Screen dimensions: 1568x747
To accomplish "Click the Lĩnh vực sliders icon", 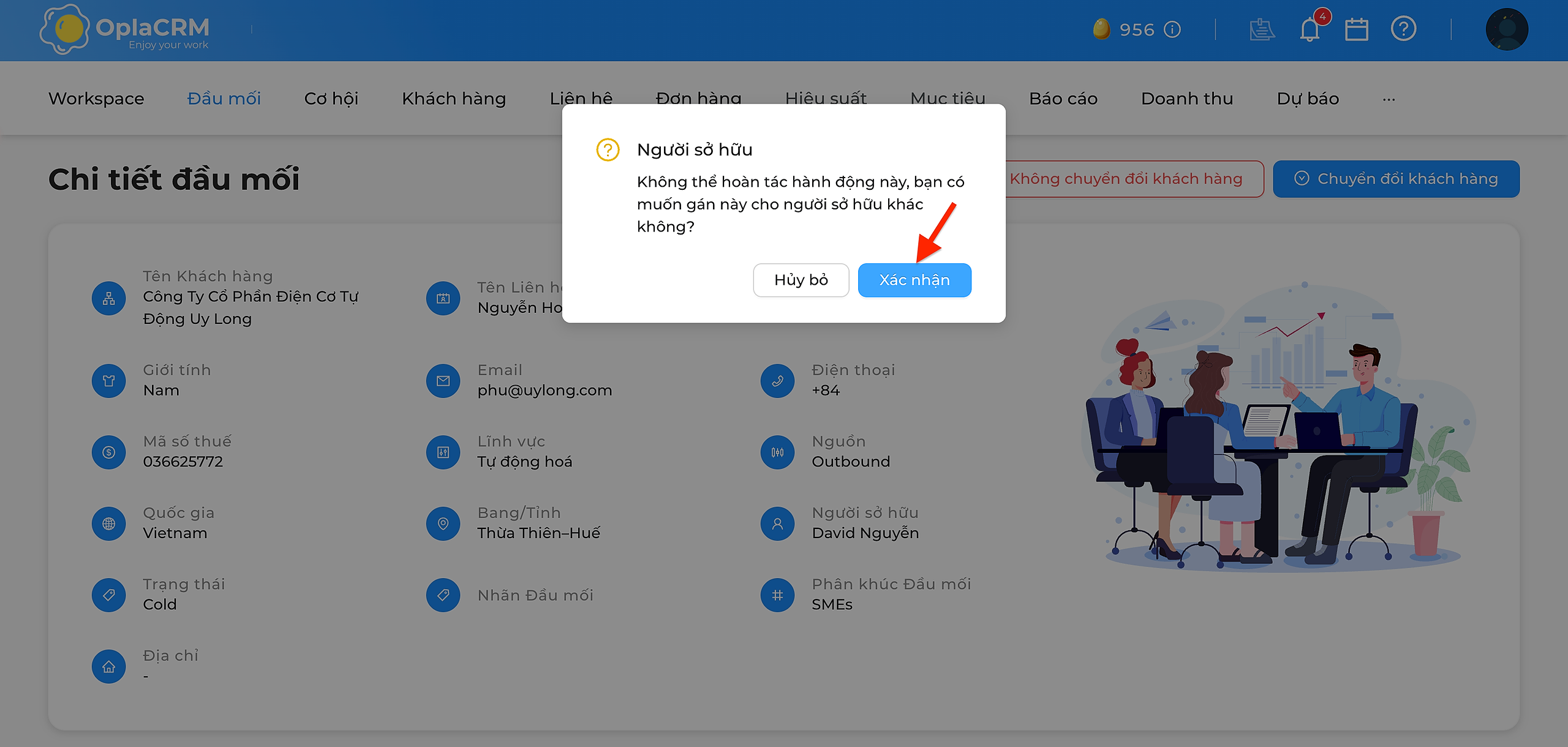I will click(x=443, y=452).
